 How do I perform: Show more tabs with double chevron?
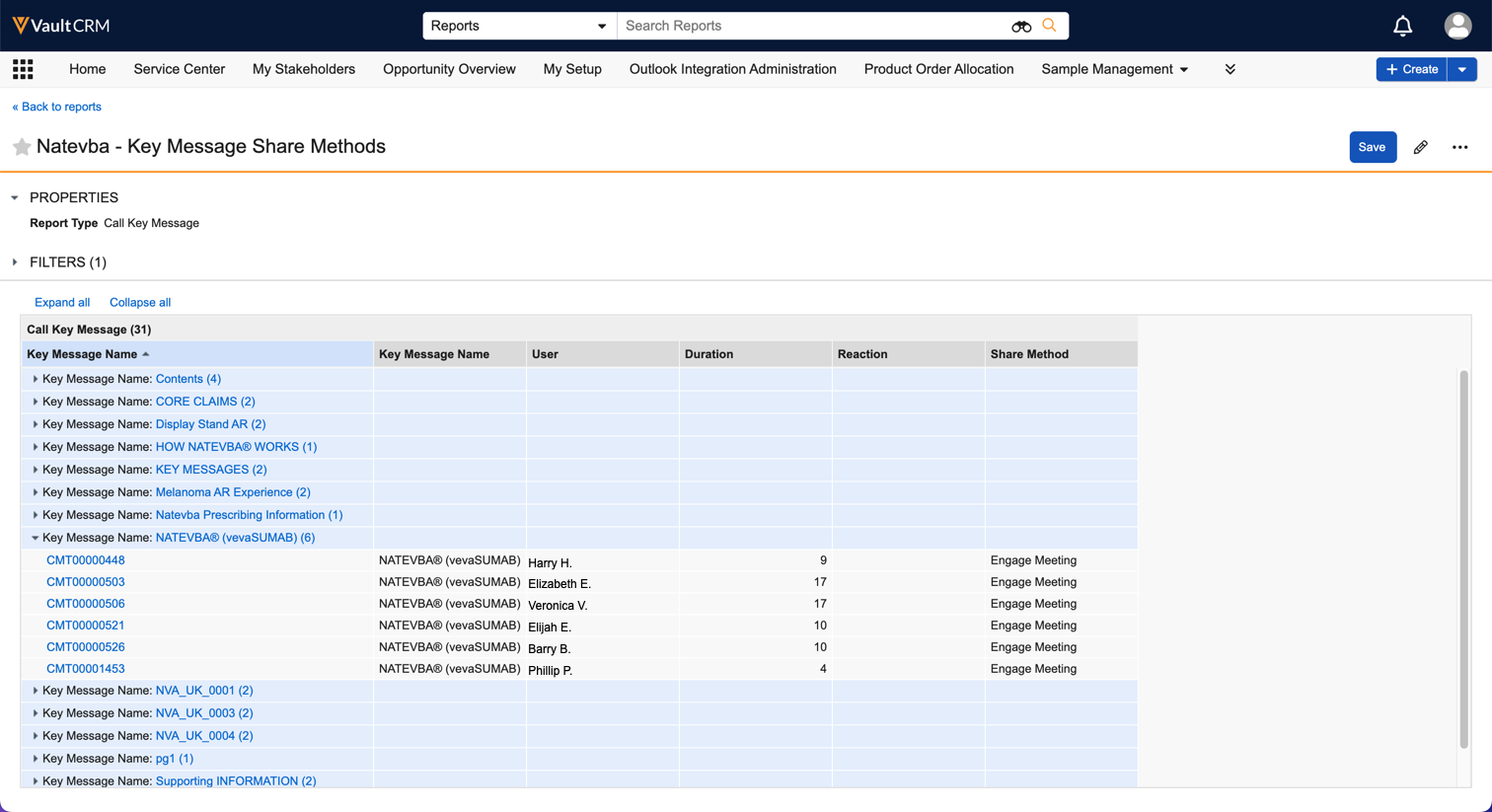(x=1230, y=69)
